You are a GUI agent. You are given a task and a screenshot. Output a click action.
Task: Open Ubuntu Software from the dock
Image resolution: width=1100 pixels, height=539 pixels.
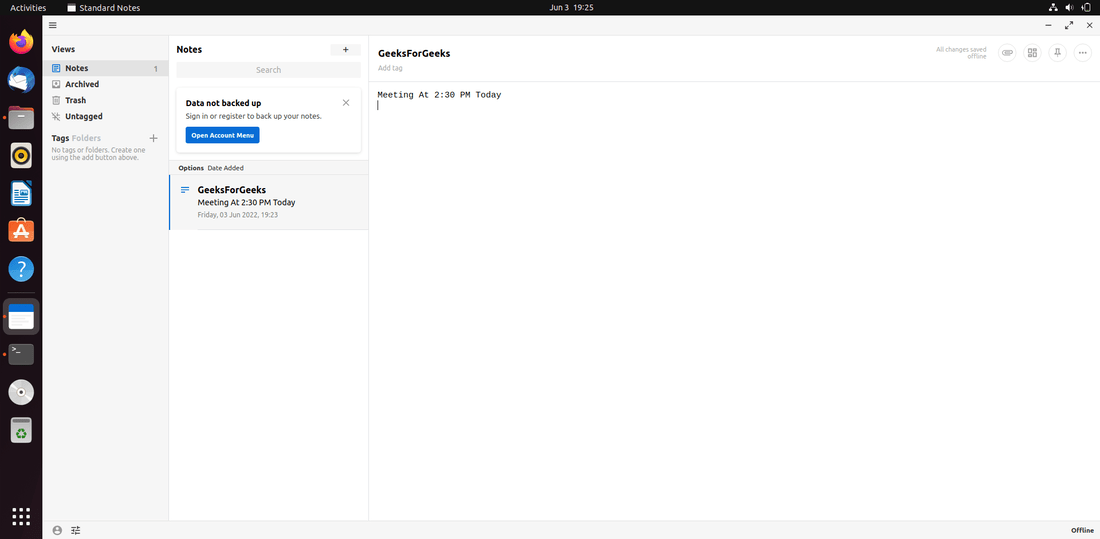click(x=21, y=231)
